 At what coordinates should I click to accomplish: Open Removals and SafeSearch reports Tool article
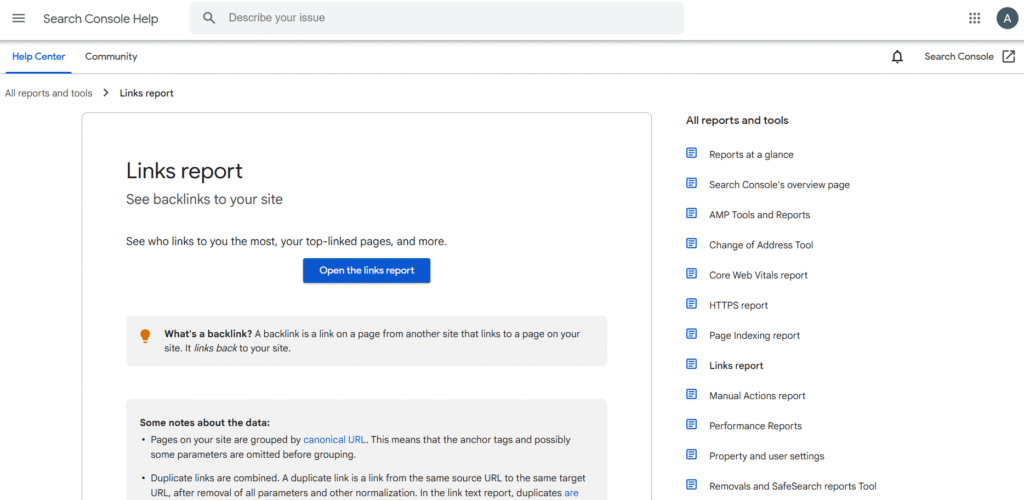tap(793, 486)
